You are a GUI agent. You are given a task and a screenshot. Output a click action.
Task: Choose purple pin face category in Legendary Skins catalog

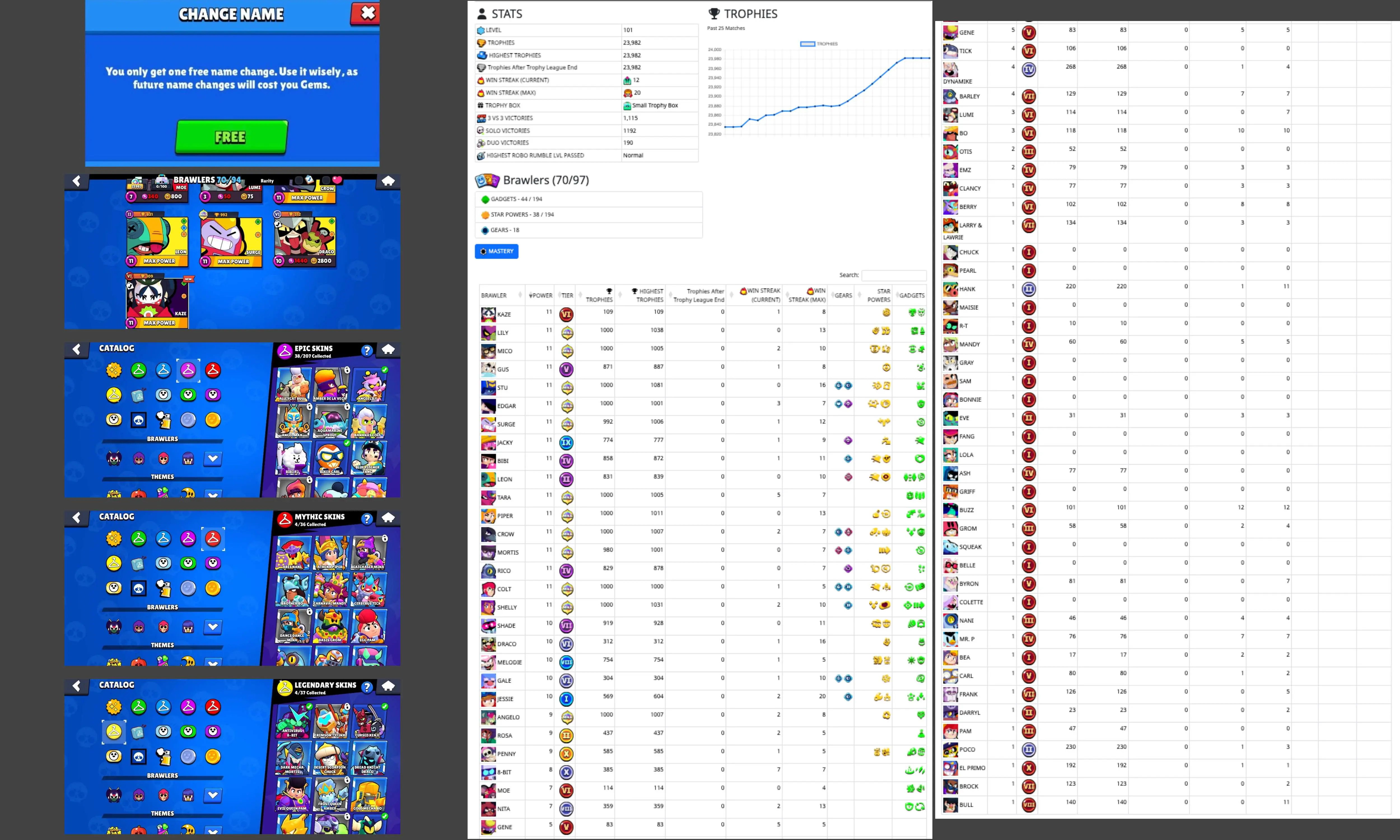pyautogui.click(x=213, y=731)
